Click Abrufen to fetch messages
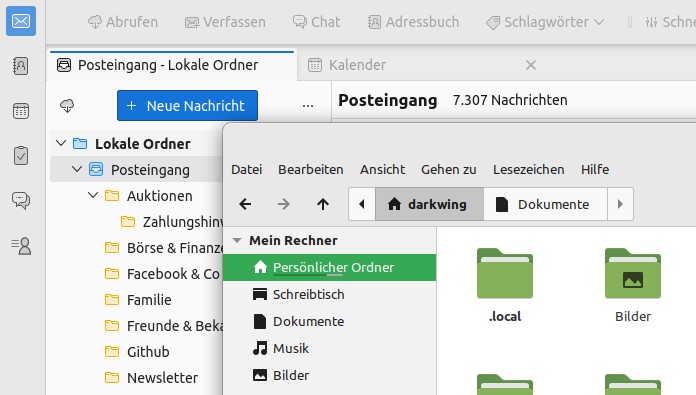The width and height of the screenshot is (696, 395). [x=123, y=22]
